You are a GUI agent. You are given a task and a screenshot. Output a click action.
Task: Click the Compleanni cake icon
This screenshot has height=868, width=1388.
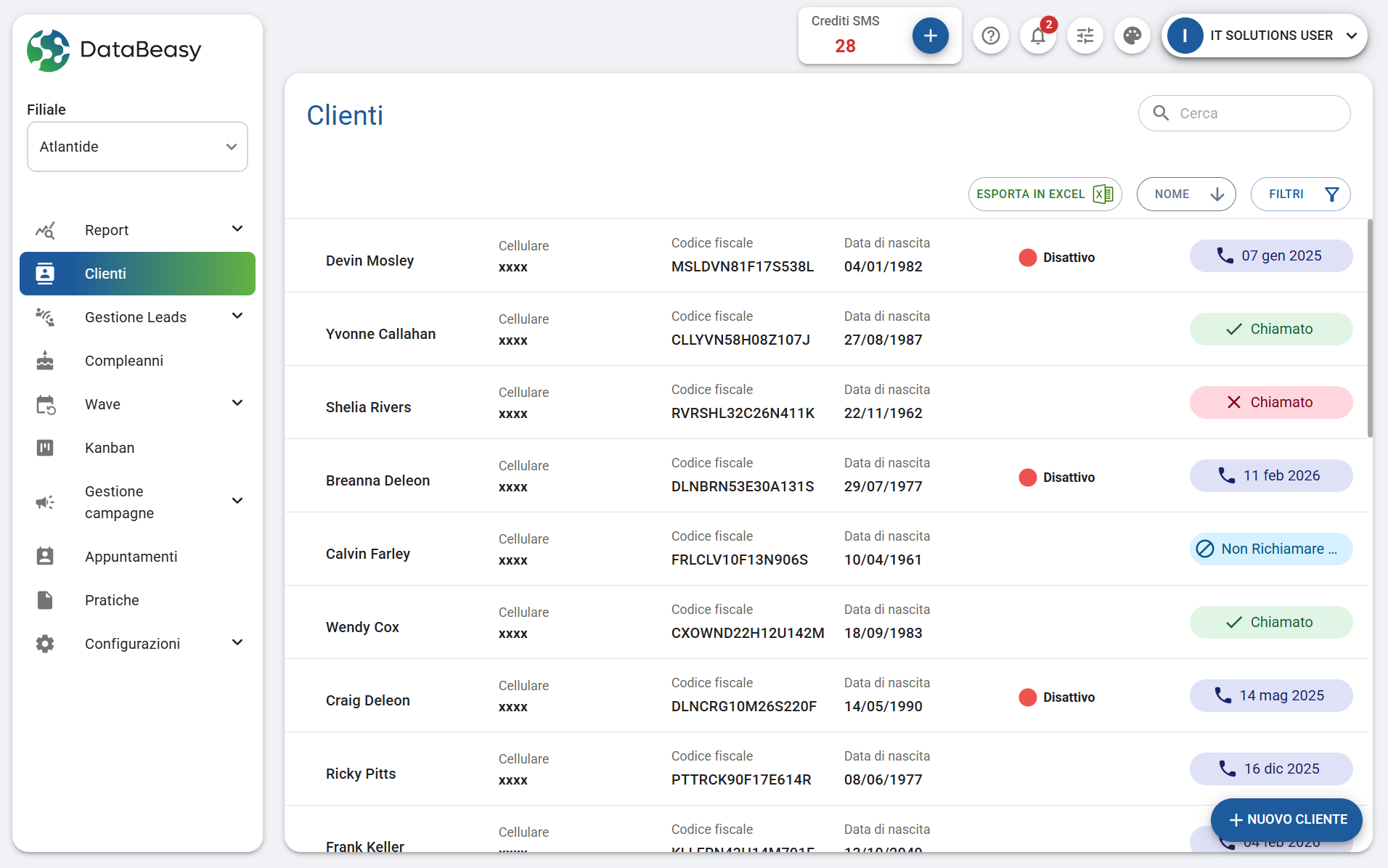point(45,361)
